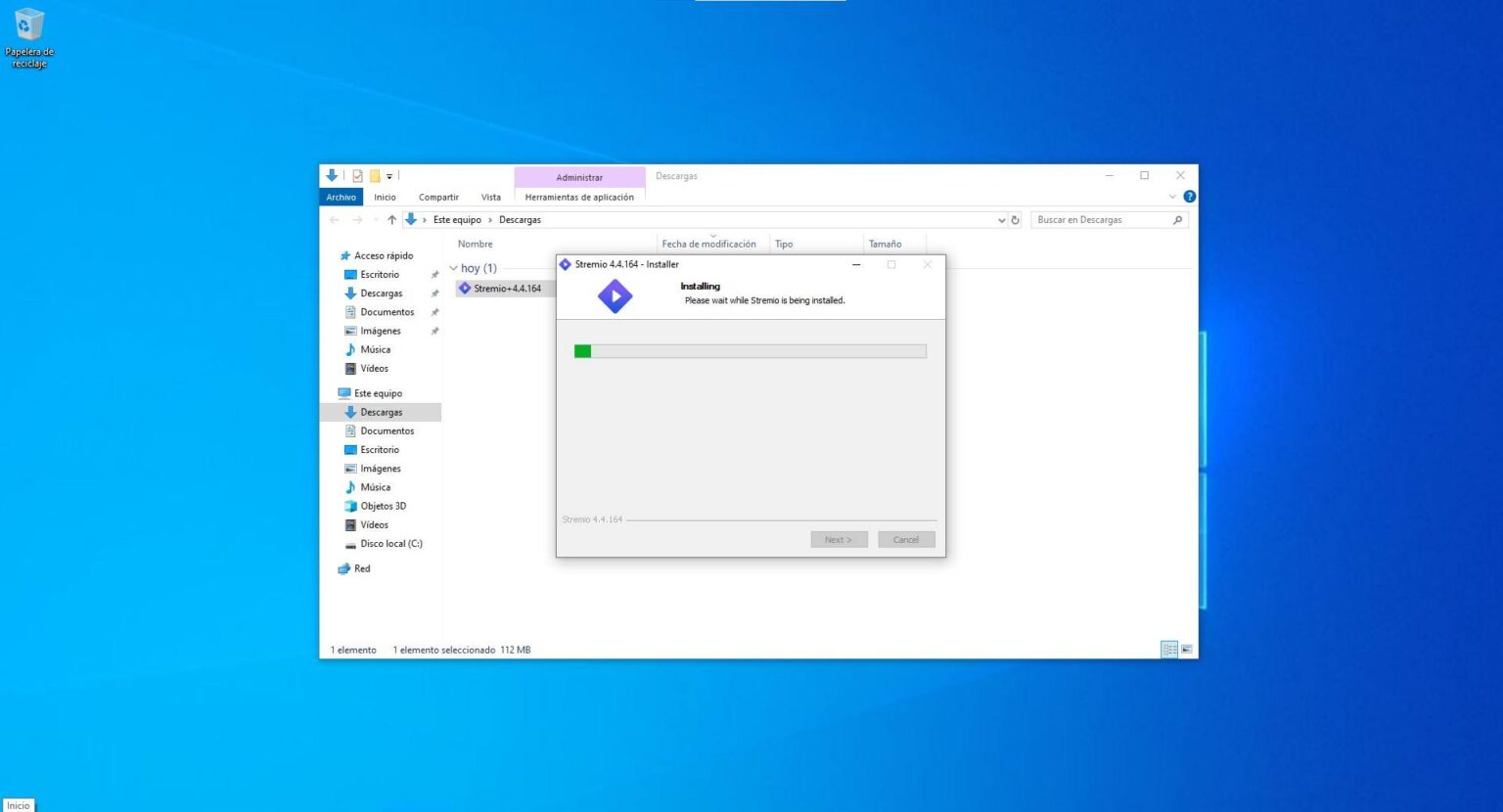Unpin Escritorio from Acceso rápido
Image resolution: width=1503 pixels, height=812 pixels.
[435, 274]
